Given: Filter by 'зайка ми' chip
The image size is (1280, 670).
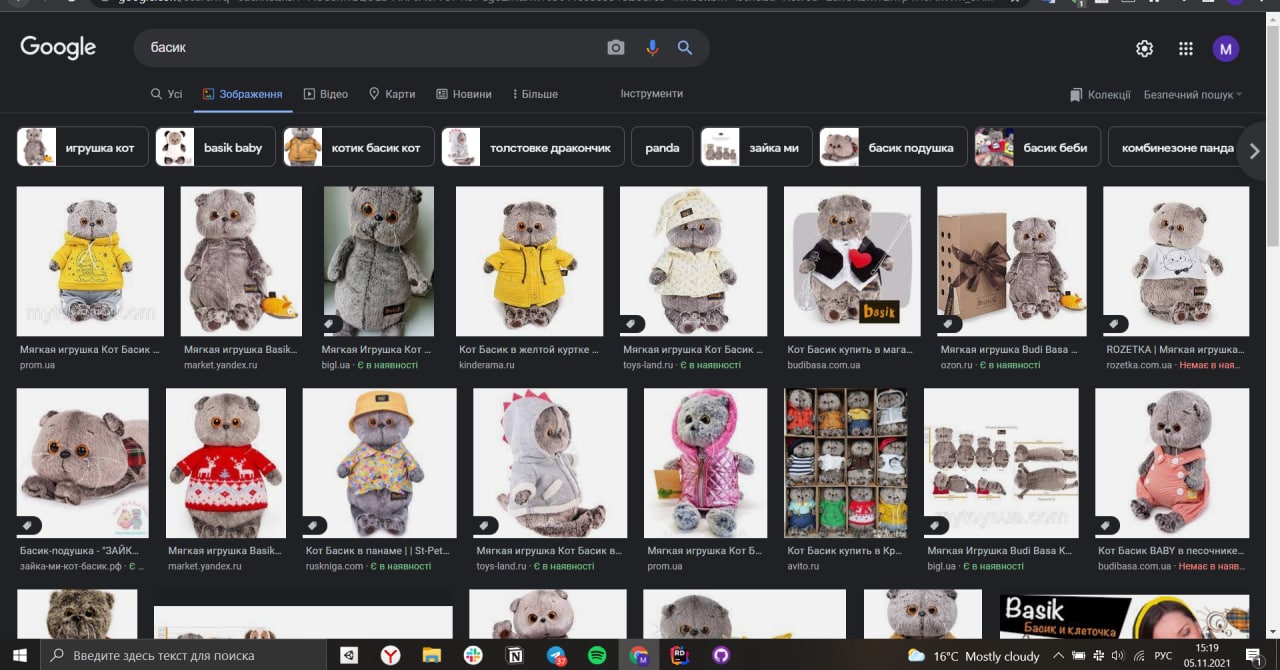Looking at the screenshot, I should [756, 147].
